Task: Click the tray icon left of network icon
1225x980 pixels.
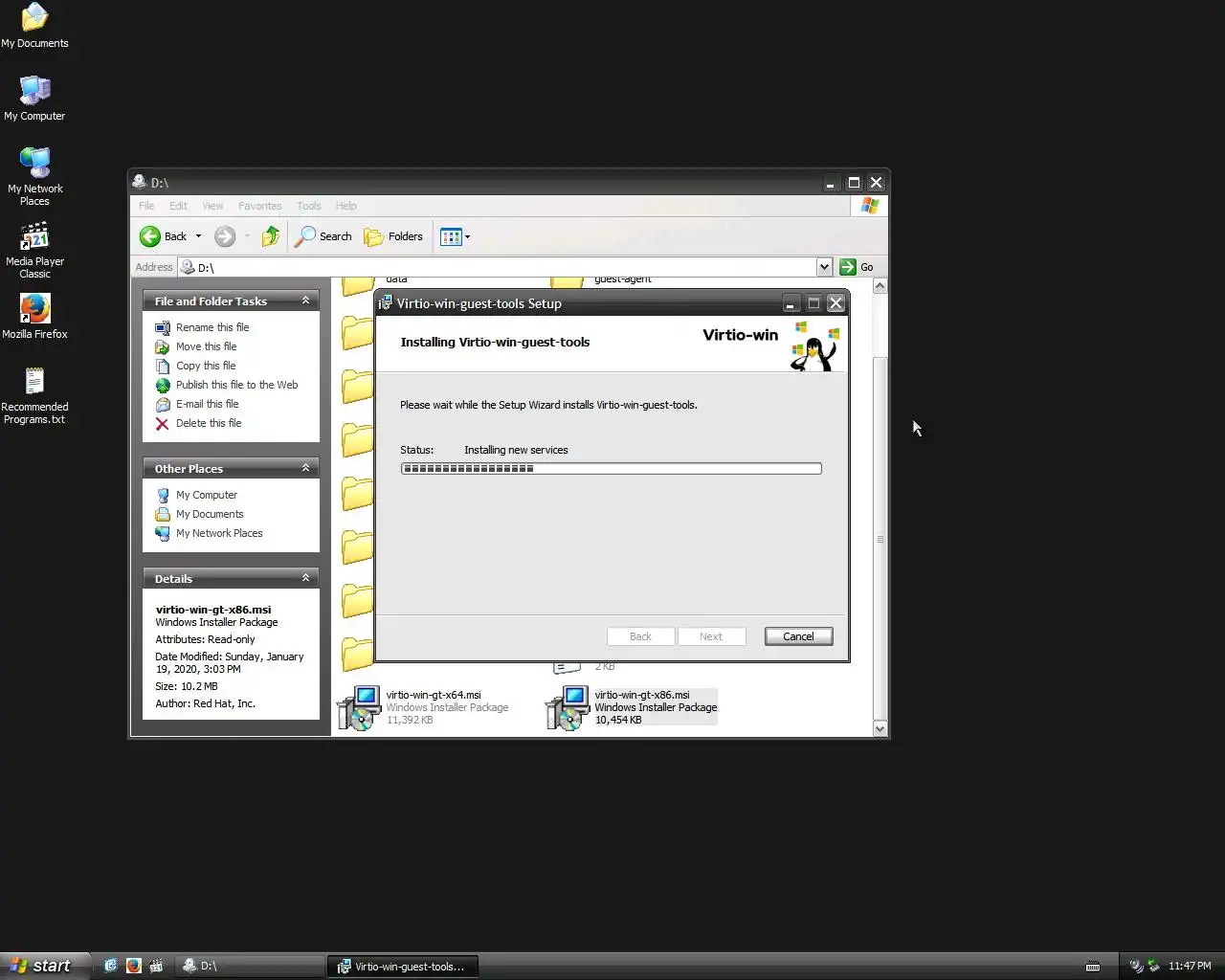Action: pos(1136,966)
